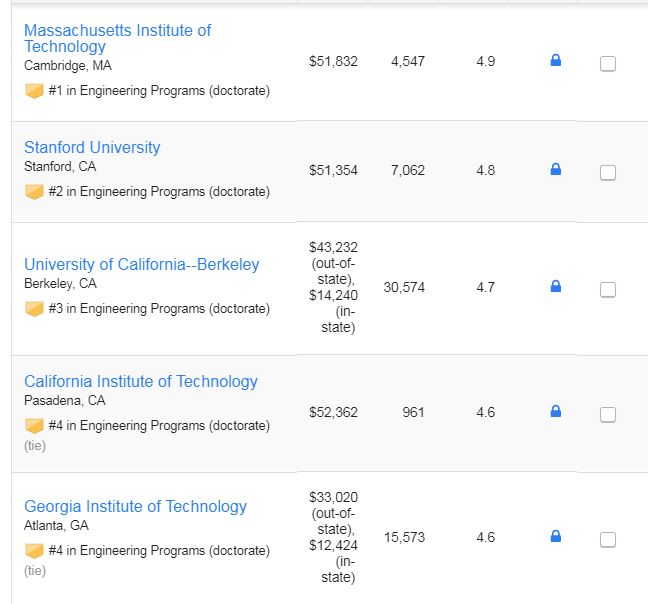This screenshot has width=648, height=604.
Task: Click Caltech's gold ranking badge icon
Action: (34, 426)
